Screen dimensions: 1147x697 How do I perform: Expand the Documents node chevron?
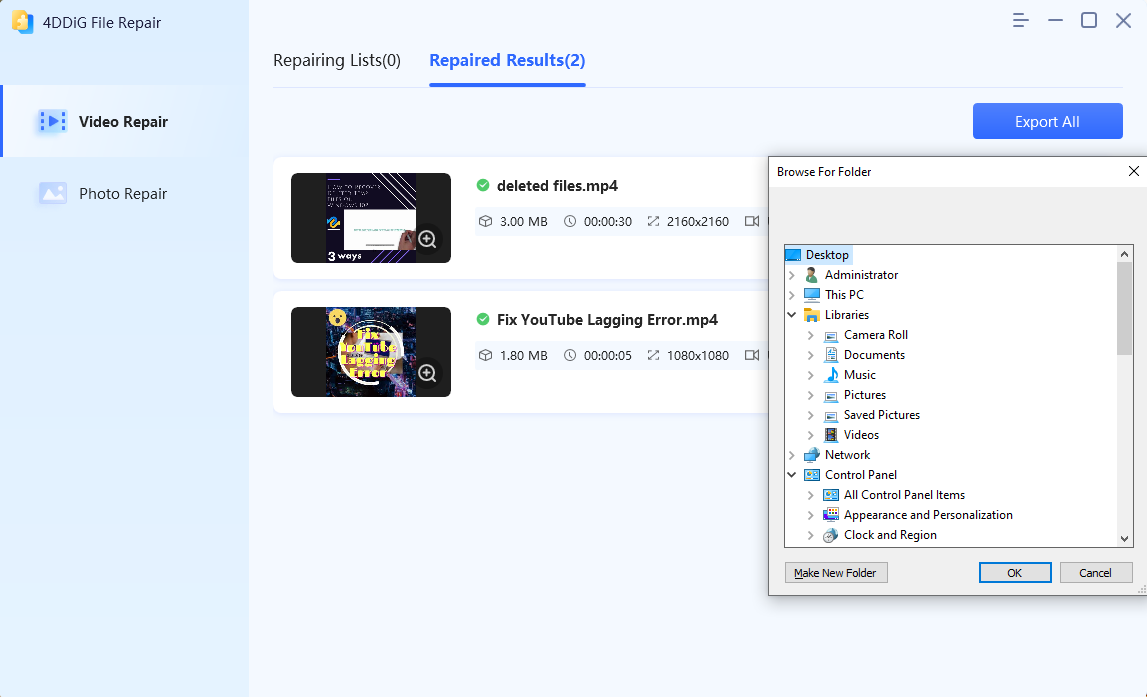[x=811, y=355]
